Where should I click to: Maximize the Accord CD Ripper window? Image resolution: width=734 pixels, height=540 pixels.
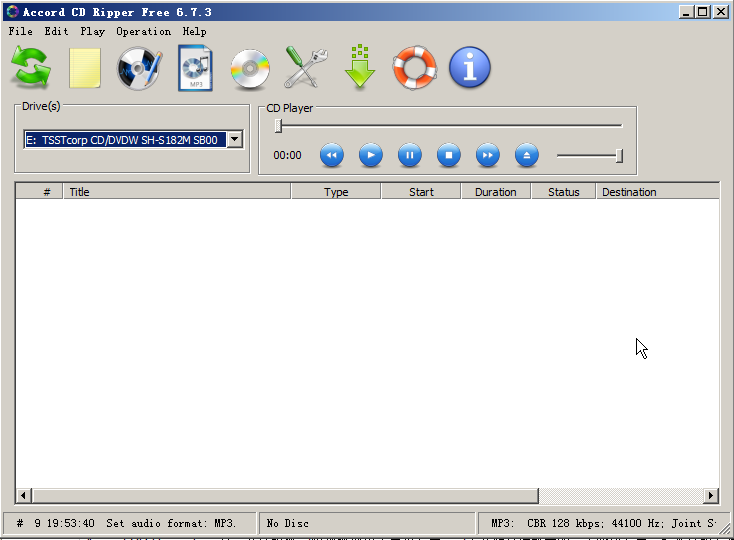703,12
